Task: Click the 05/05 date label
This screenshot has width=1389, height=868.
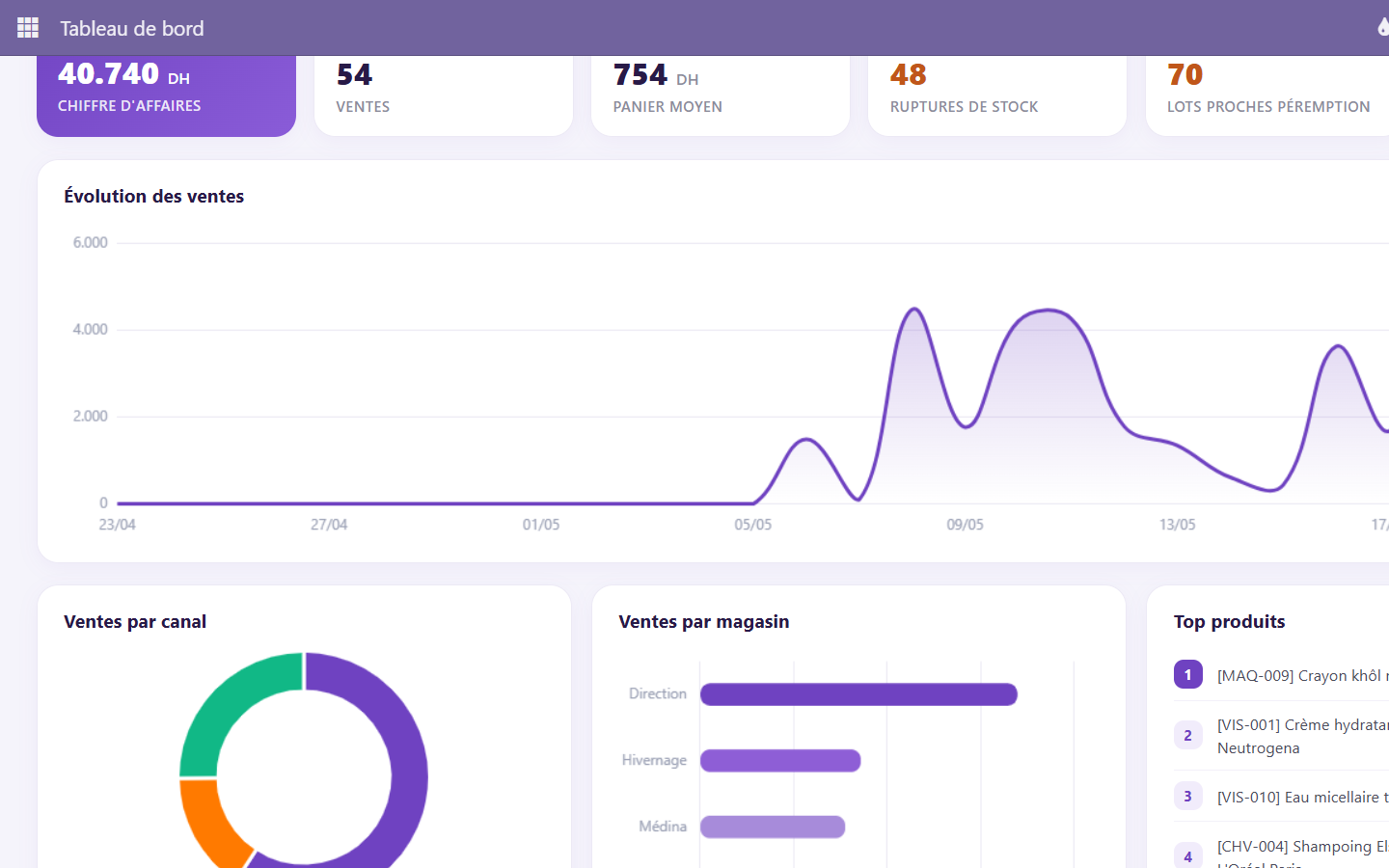Action: coord(753,525)
